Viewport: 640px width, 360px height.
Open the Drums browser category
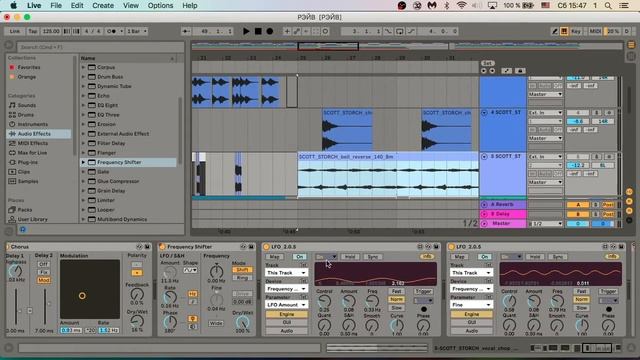[x=26, y=115]
